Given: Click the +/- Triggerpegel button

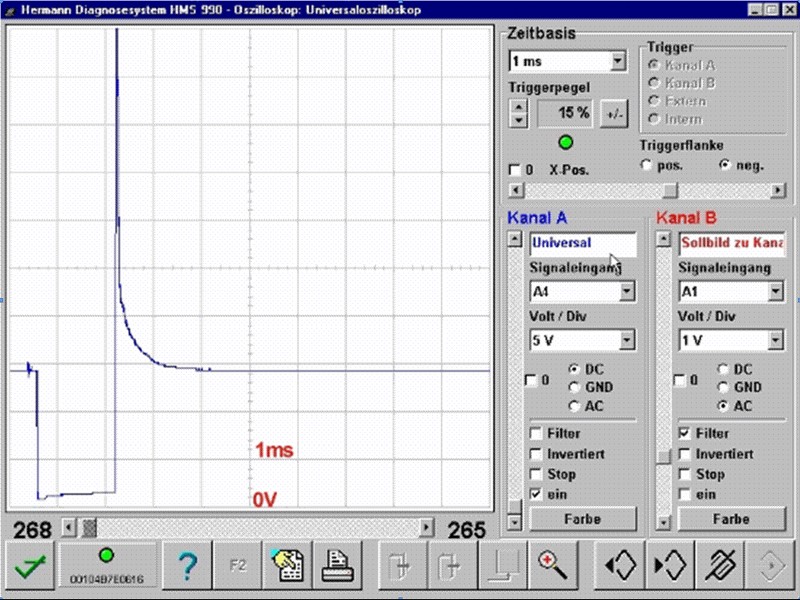Looking at the screenshot, I should point(614,113).
